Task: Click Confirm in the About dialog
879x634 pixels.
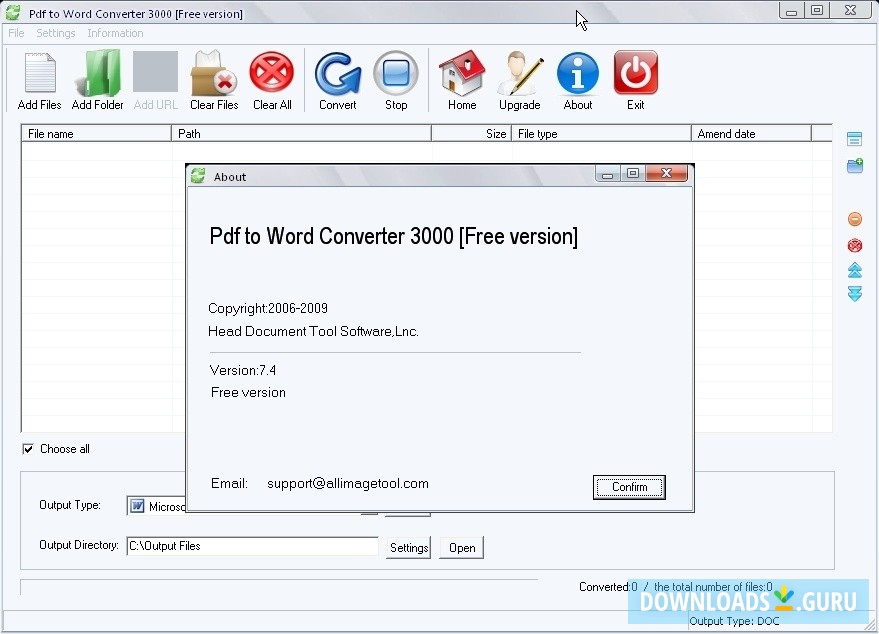Action: (x=629, y=487)
